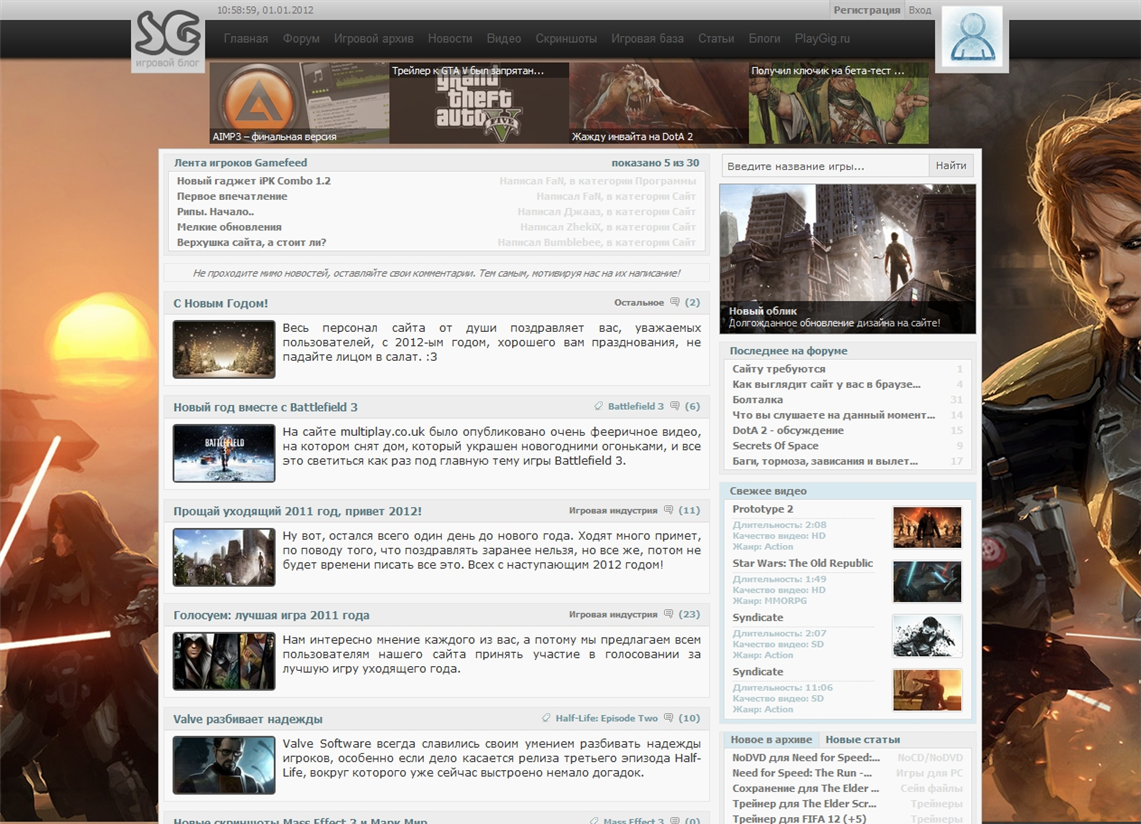Switch to the 'Новые статьи' tab
Screen dimensions: 1141x824
point(862,740)
